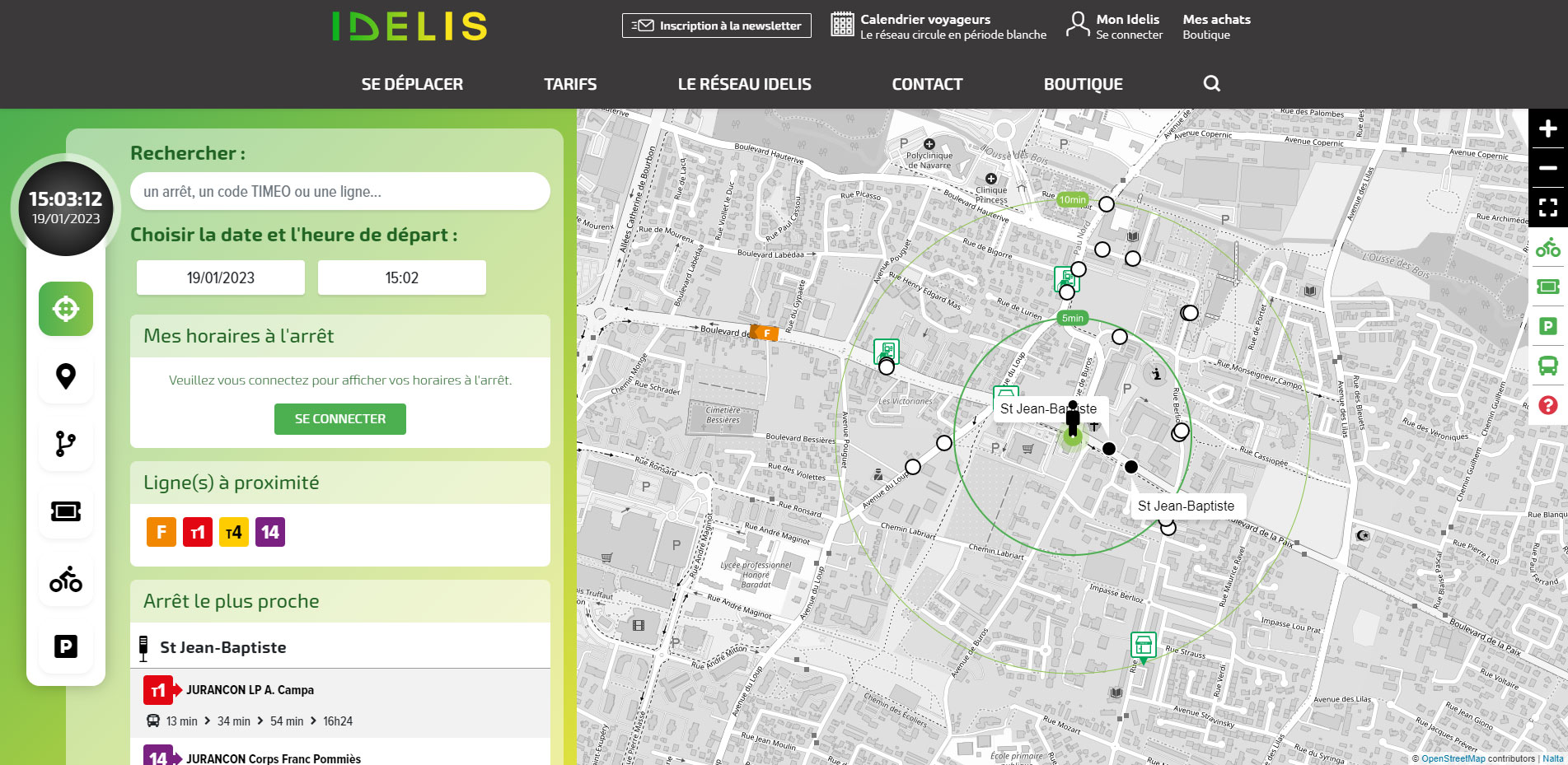Click the geolocation crosshair icon in sidebar

(x=66, y=309)
